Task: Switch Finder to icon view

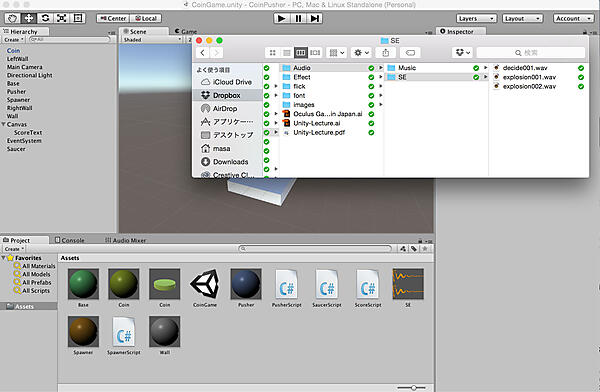Action: point(272,53)
